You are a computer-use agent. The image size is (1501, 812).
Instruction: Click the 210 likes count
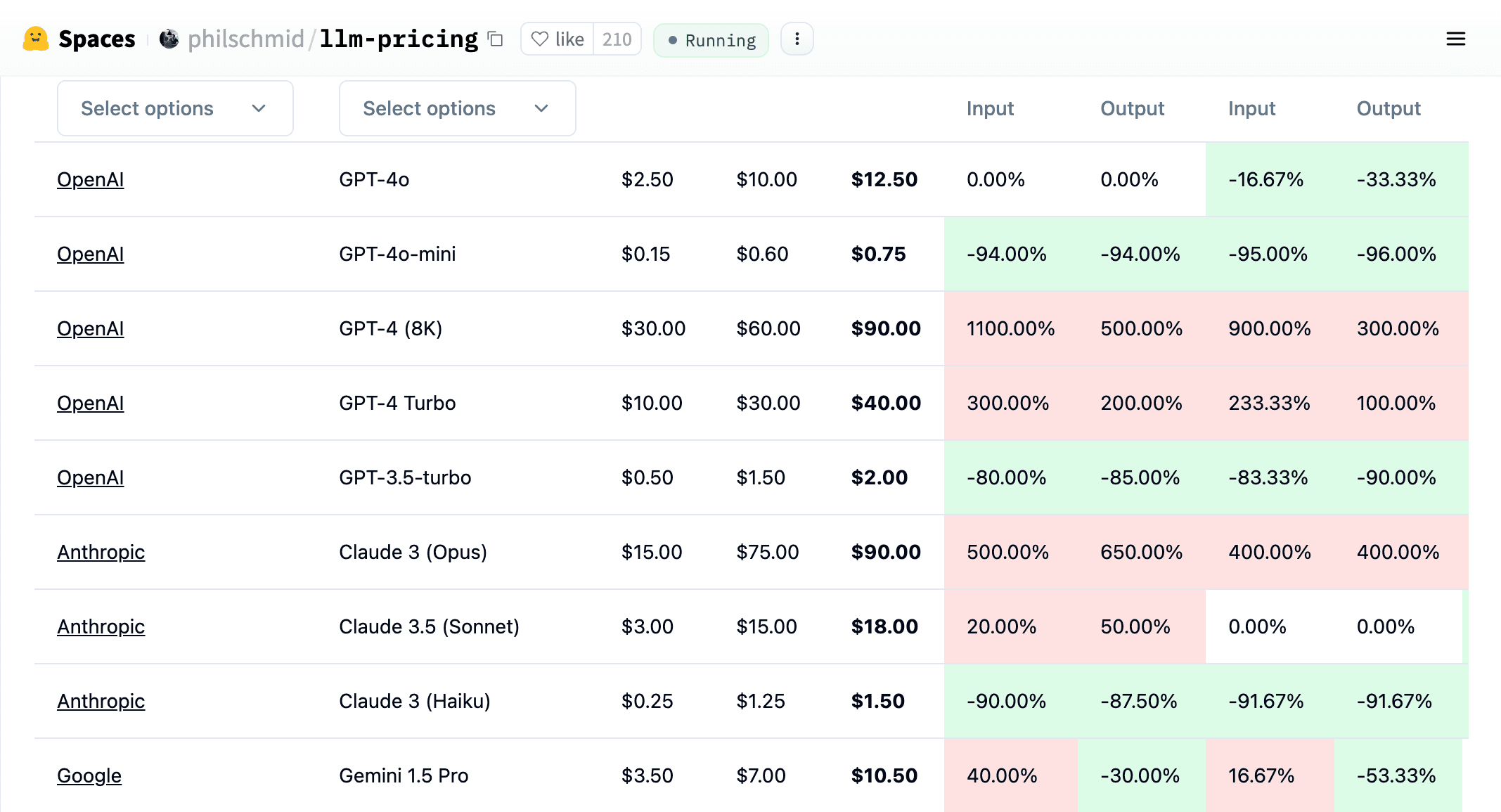tap(617, 39)
